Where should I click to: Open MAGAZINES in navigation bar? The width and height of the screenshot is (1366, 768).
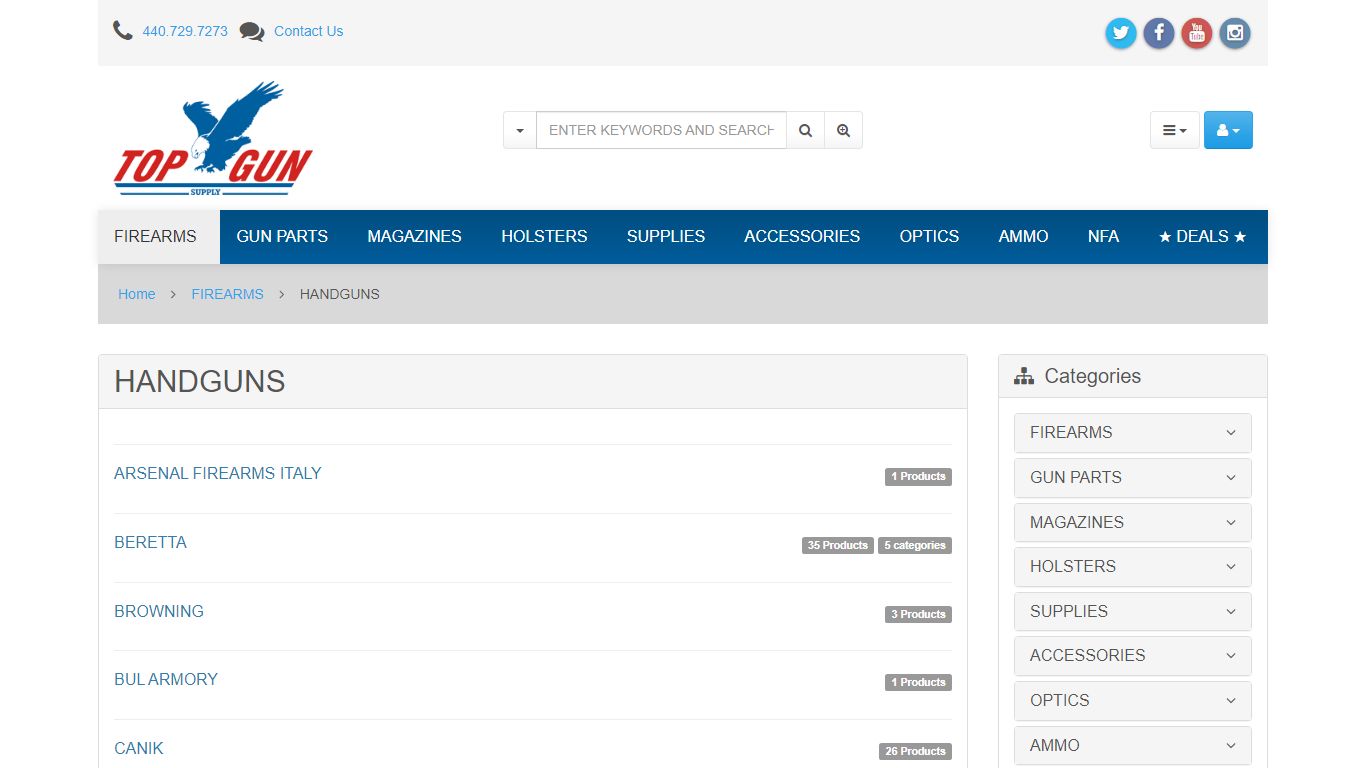414,237
